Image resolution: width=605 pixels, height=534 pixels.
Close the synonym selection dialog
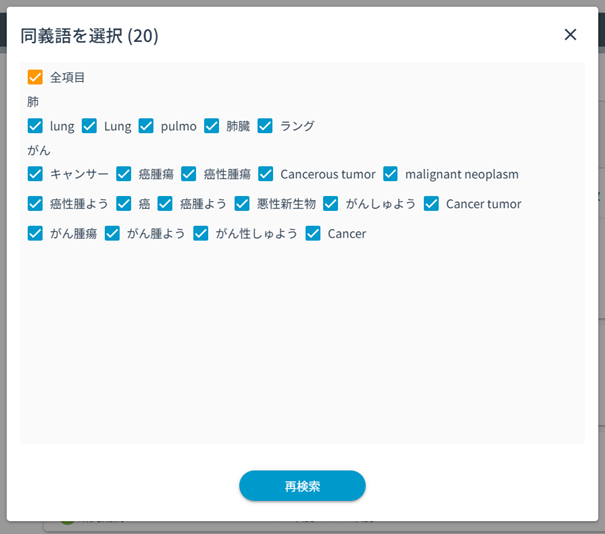point(570,35)
